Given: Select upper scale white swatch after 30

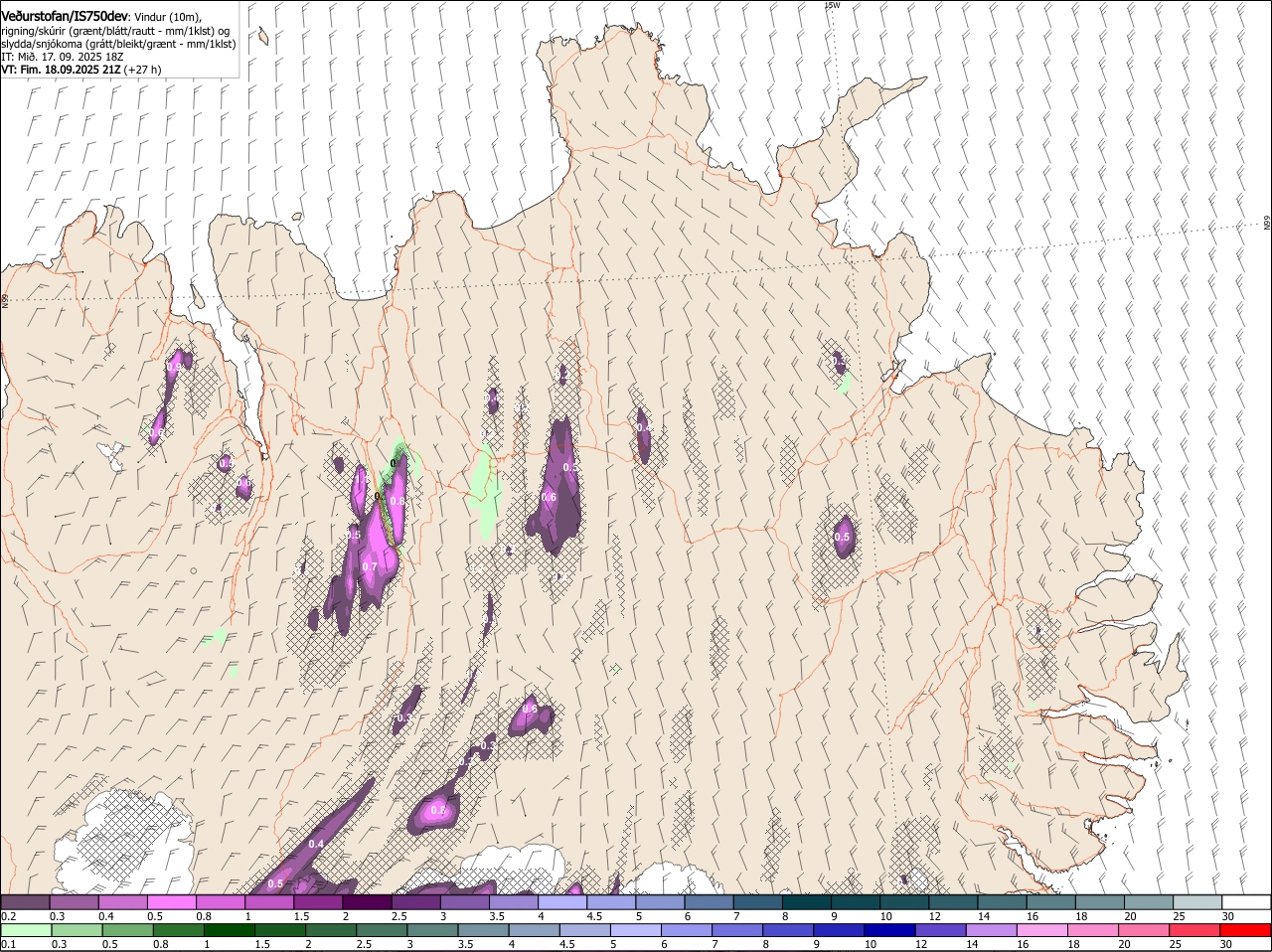Looking at the screenshot, I should [x=1246, y=901].
